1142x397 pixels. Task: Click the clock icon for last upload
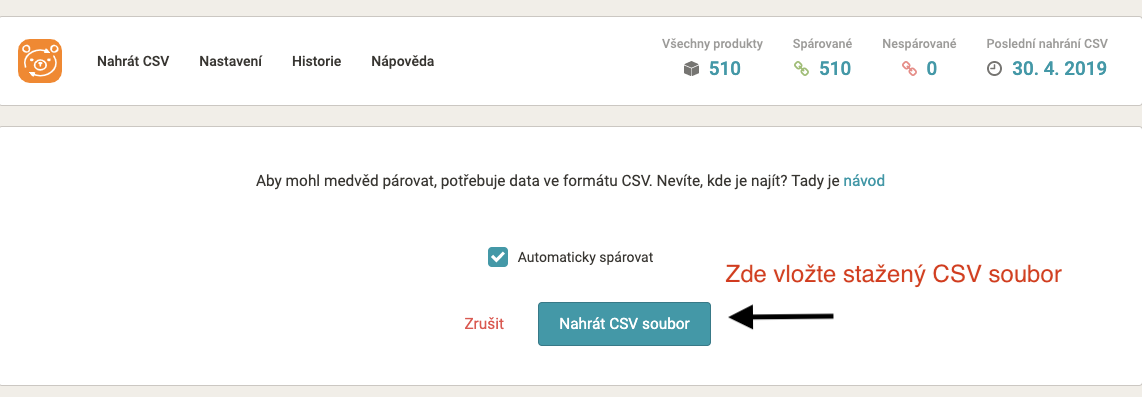click(994, 69)
